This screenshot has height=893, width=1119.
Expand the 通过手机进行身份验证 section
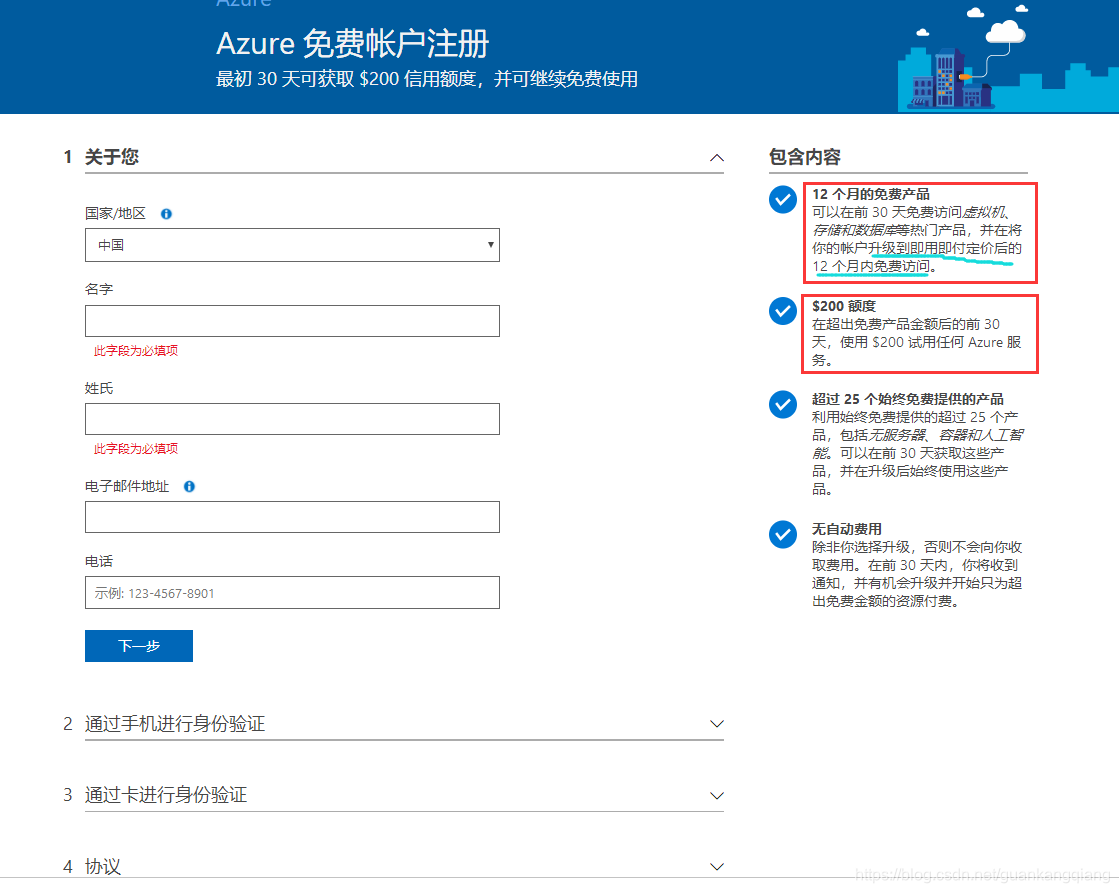717,724
